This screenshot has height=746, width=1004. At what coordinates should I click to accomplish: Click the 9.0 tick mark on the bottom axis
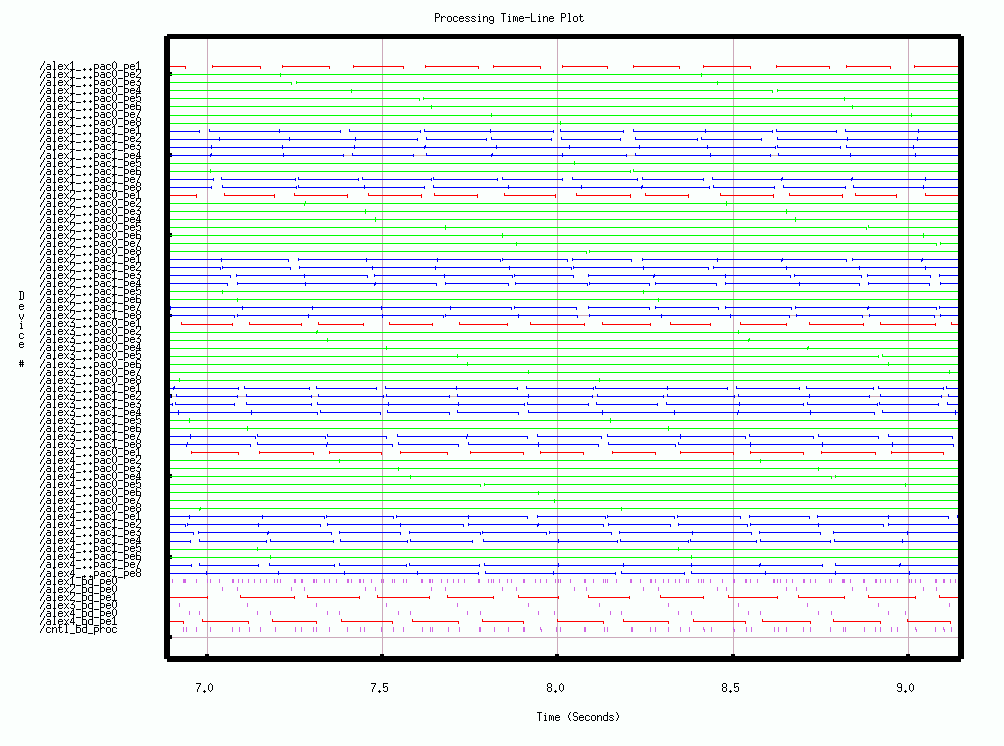coord(908,656)
